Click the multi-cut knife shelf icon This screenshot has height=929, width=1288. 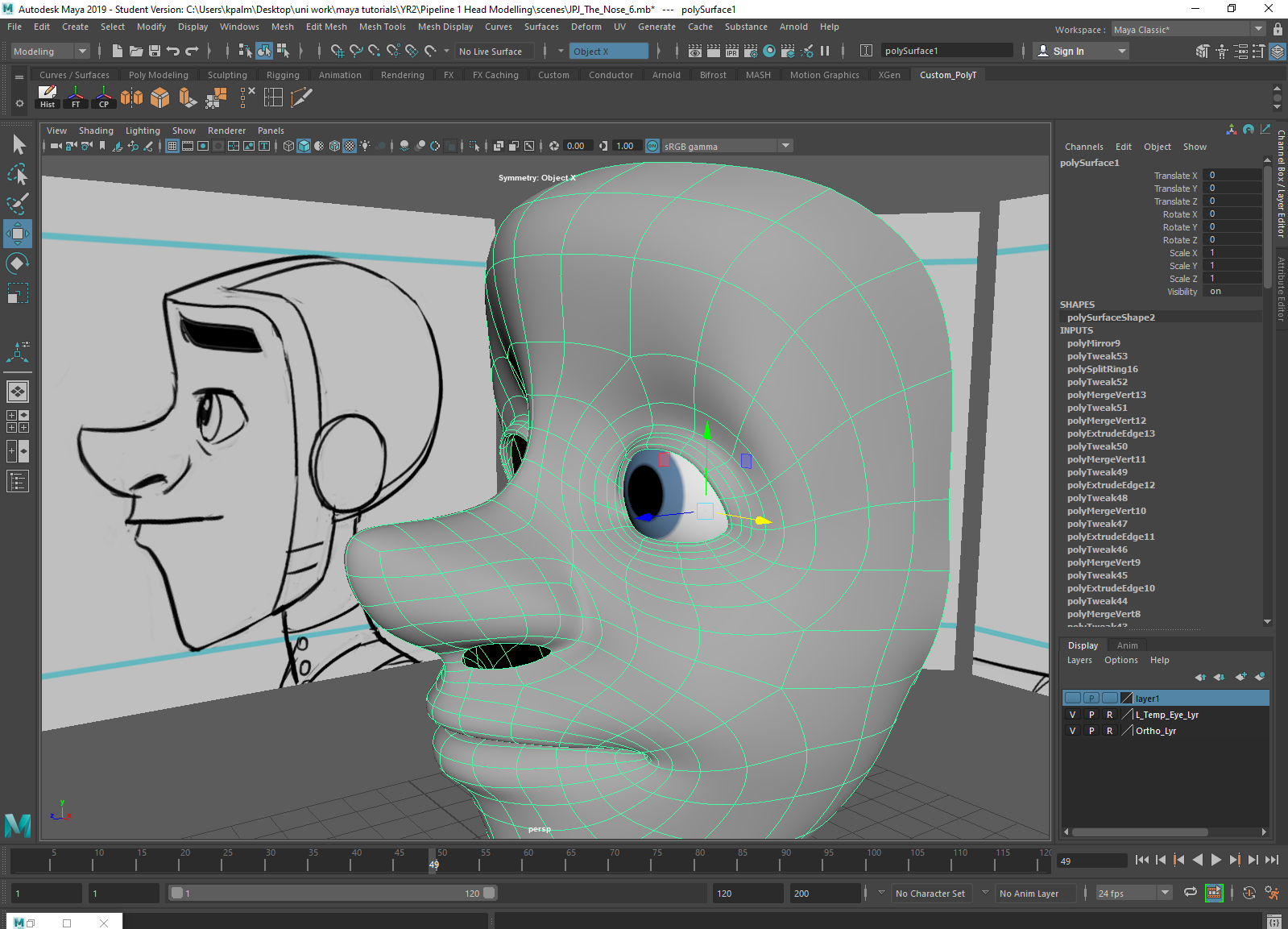pyautogui.click(x=300, y=97)
